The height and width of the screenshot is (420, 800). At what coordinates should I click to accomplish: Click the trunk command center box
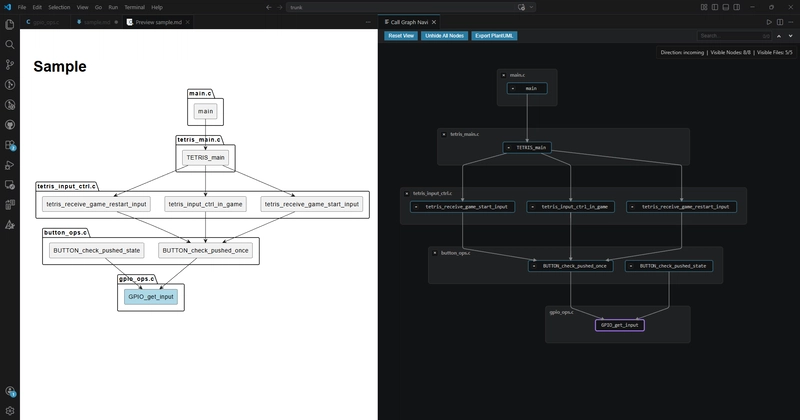tap(411, 7)
